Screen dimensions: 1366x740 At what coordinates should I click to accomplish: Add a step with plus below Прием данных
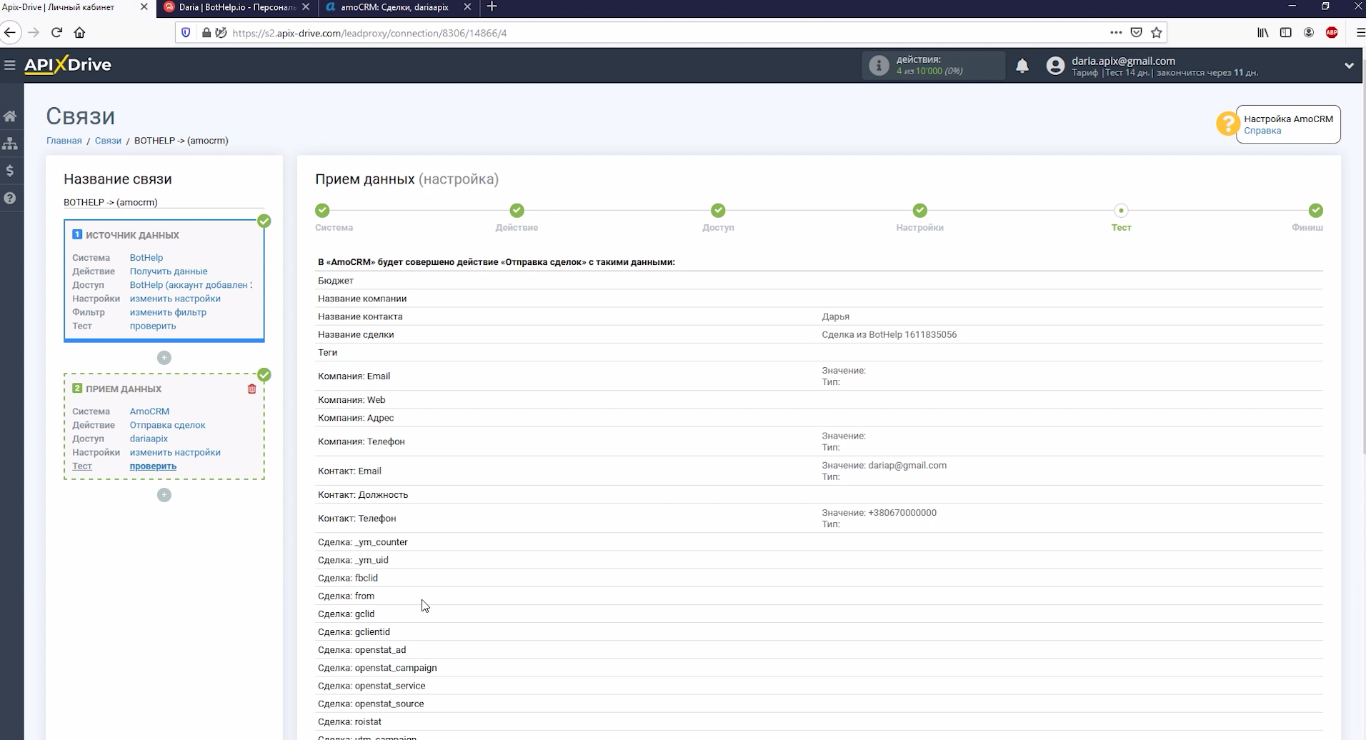click(x=164, y=495)
